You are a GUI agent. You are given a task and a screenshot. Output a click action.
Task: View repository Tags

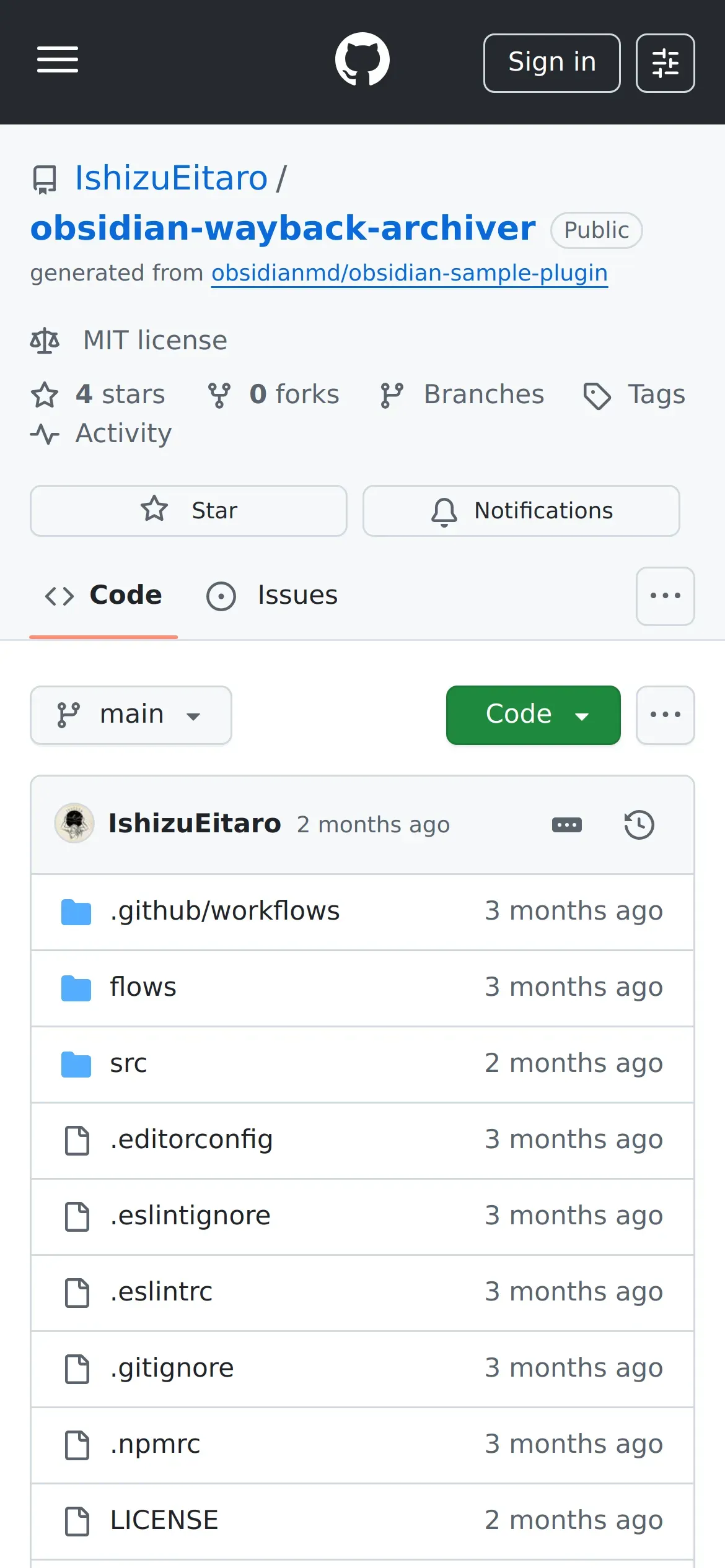(x=635, y=394)
